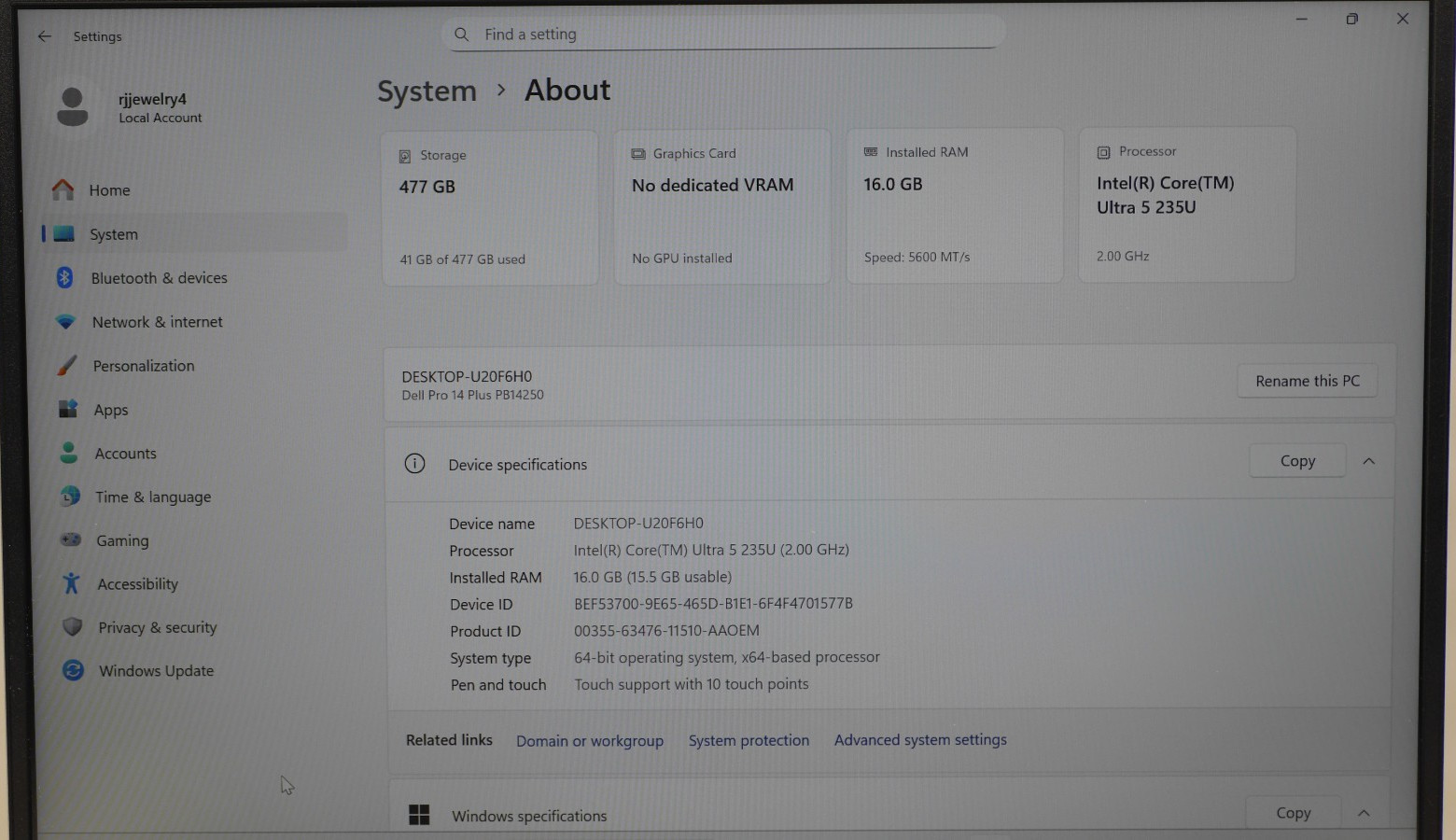Screen dimensions: 1456x840
Task: Click the Processor chip icon
Action: point(1103,152)
